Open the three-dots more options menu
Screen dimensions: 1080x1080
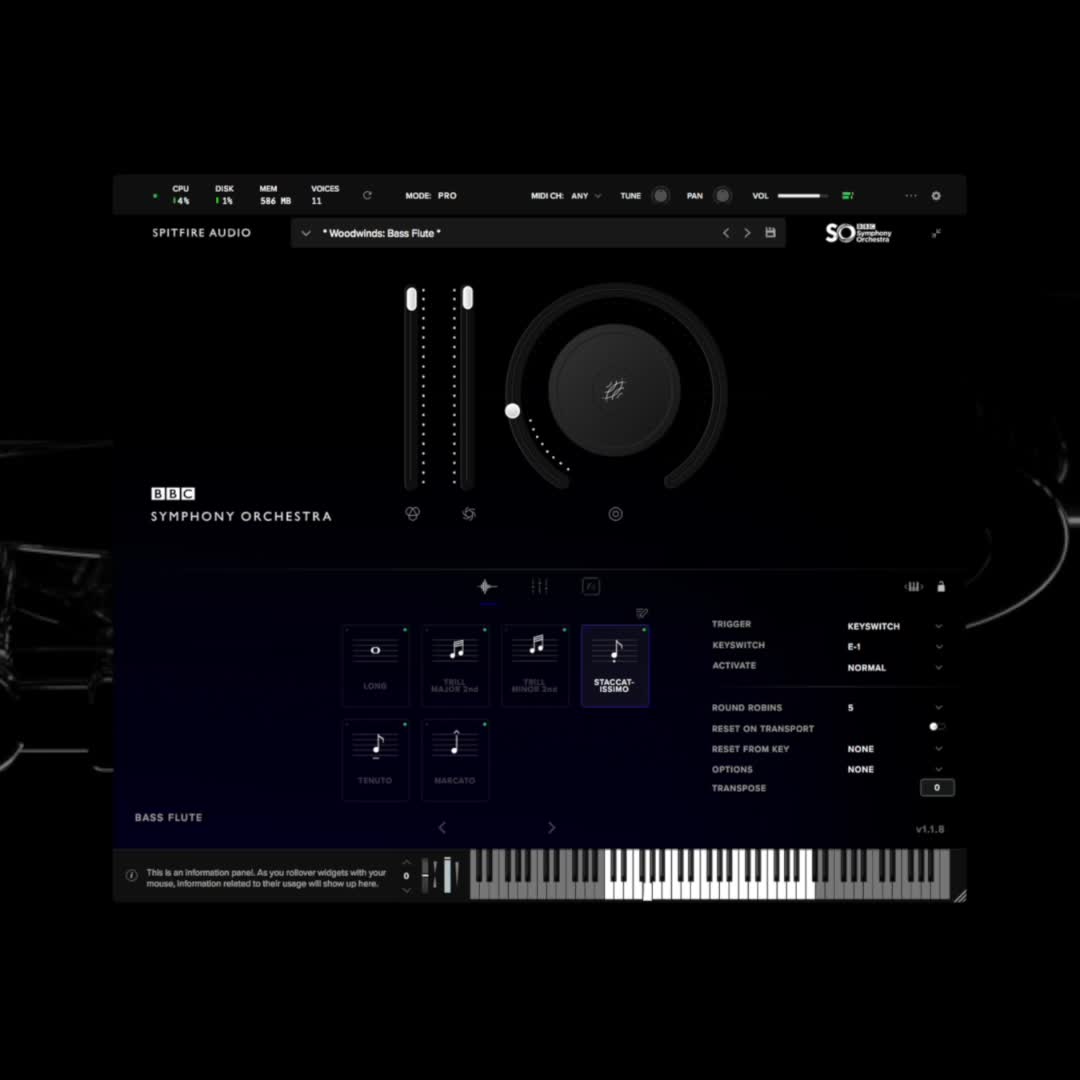click(911, 196)
